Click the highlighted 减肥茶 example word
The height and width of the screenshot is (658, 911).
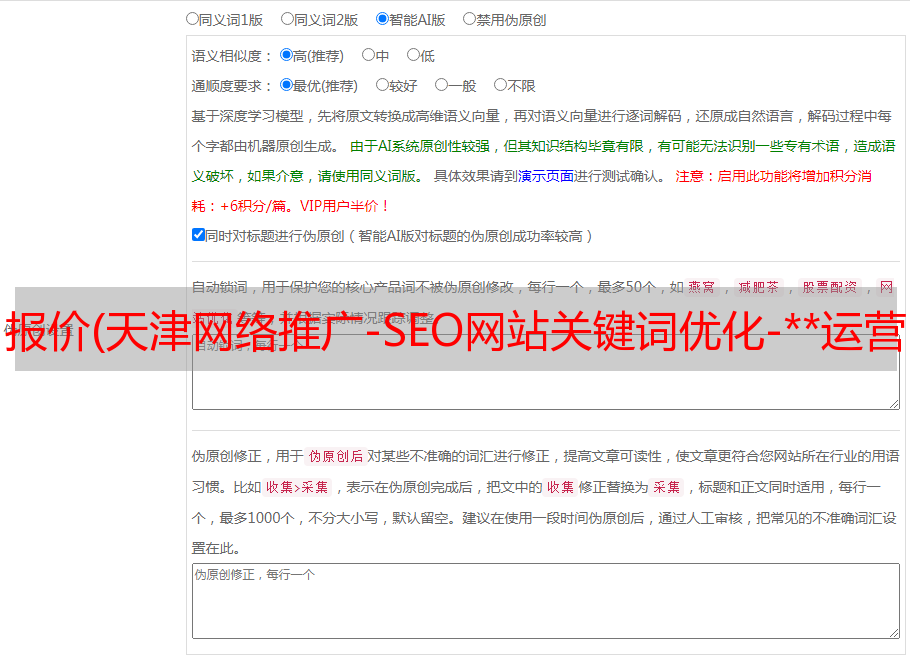click(758, 287)
